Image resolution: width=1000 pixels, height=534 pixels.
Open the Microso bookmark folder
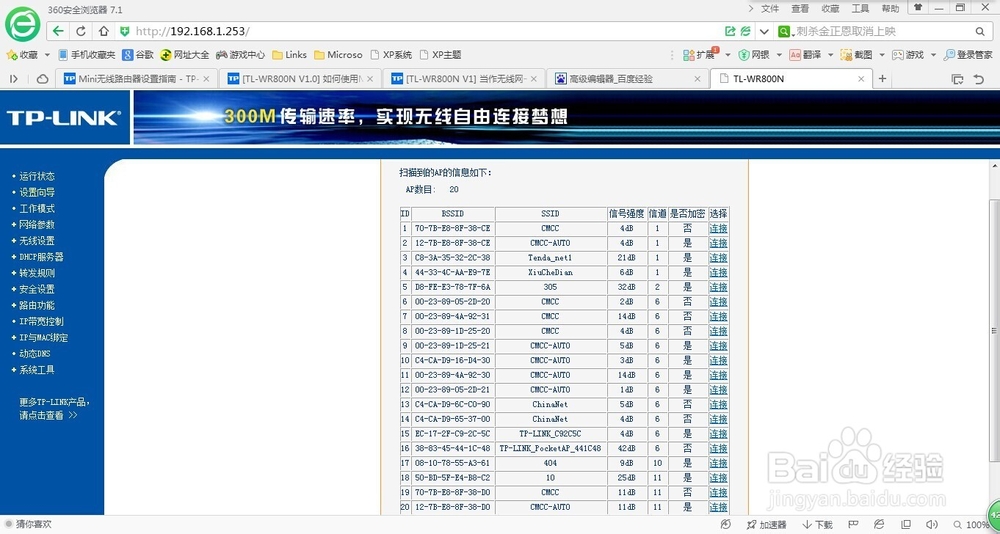coord(339,55)
